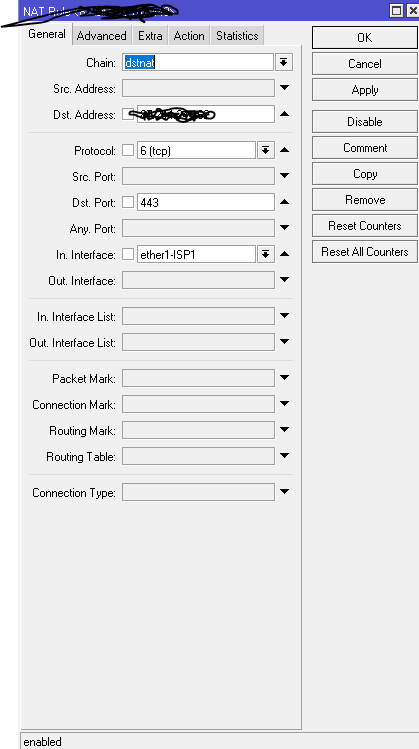Open the Chain dropdown list

pyautogui.click(x=284, y=63)
